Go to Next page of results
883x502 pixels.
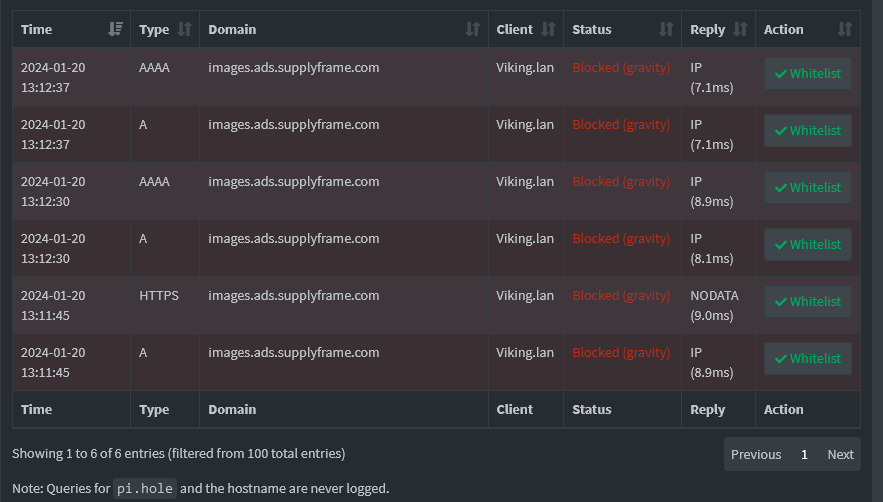click(840, 454)
